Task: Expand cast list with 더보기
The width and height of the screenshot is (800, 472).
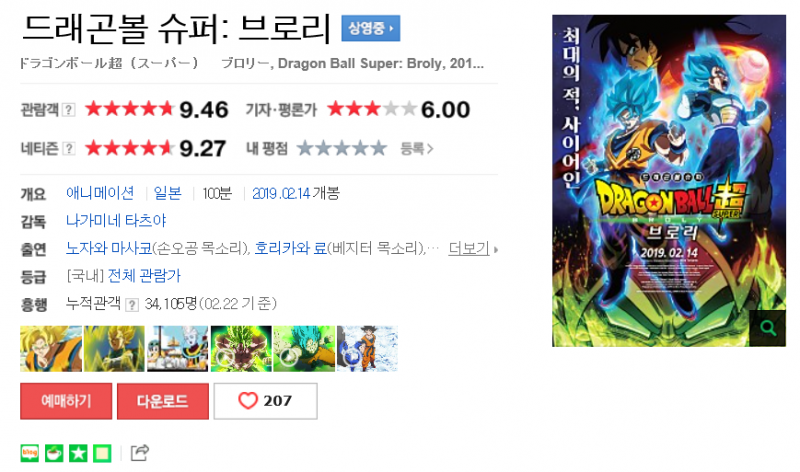Action: 472,249
